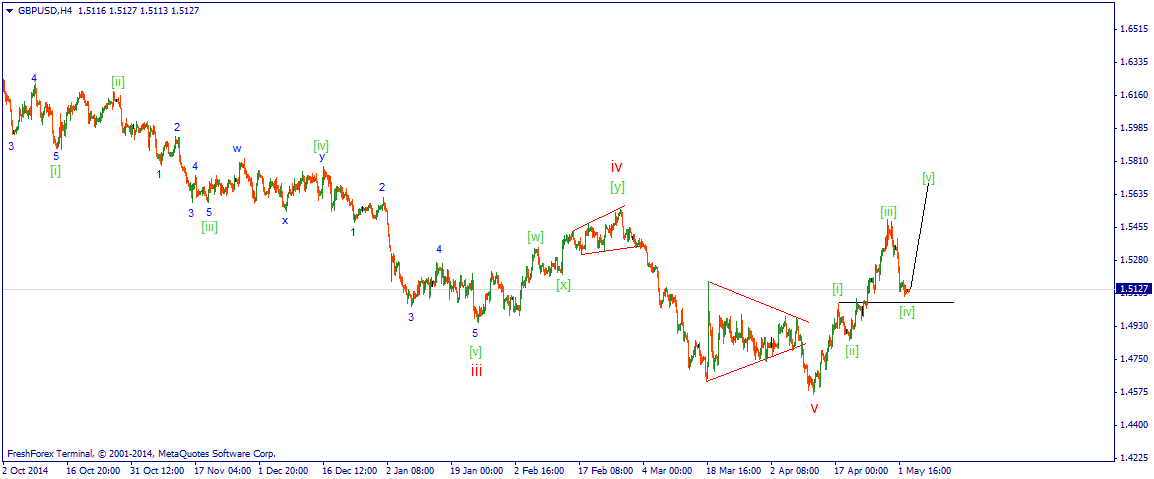Click the 1.6160 price axis label

[x=1132, y=95]
